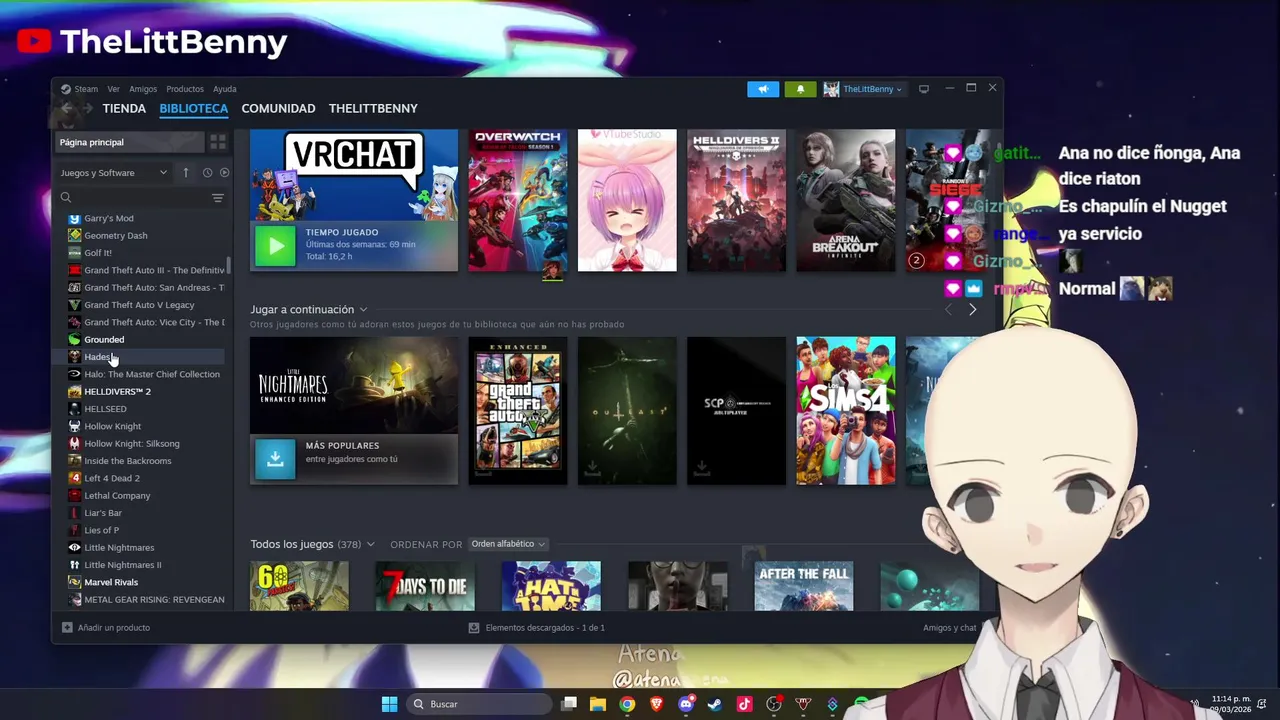Expand the Todos los juegos chevron
1280x720 pixels.
[370, 544]
